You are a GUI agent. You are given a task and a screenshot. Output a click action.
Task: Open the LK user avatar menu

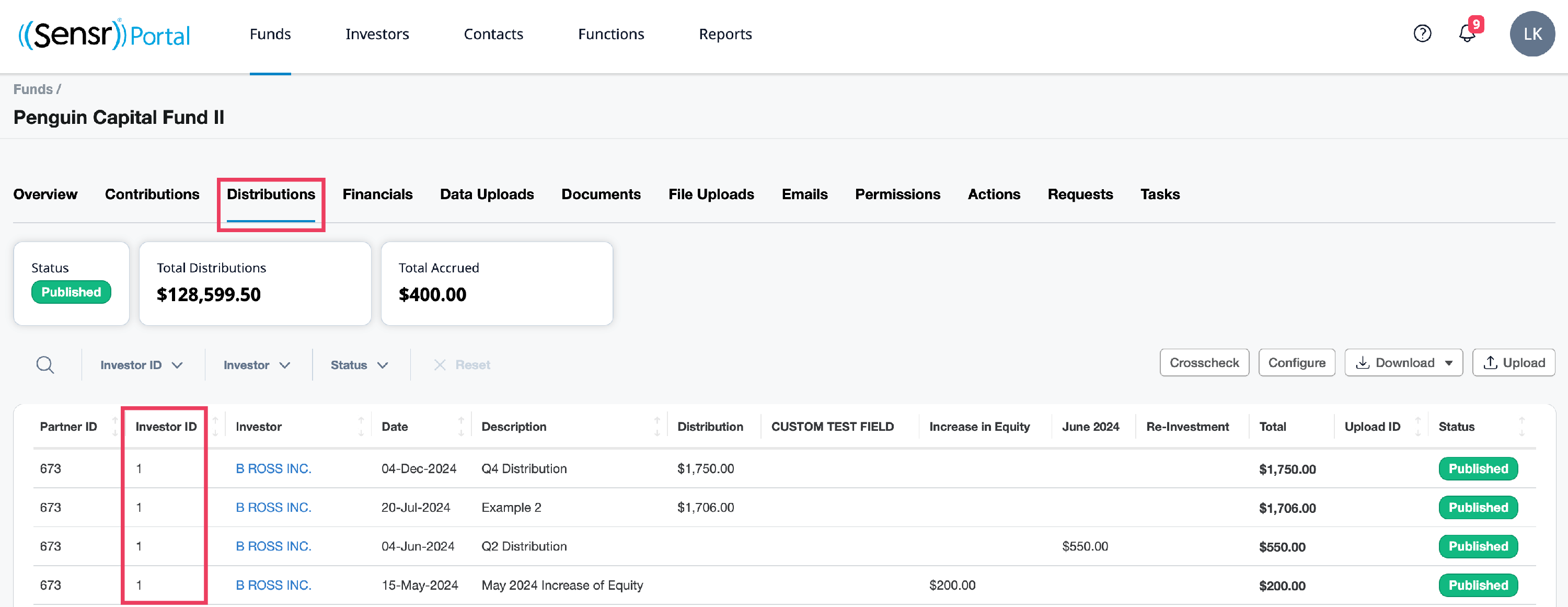[x=1531, y=34]
